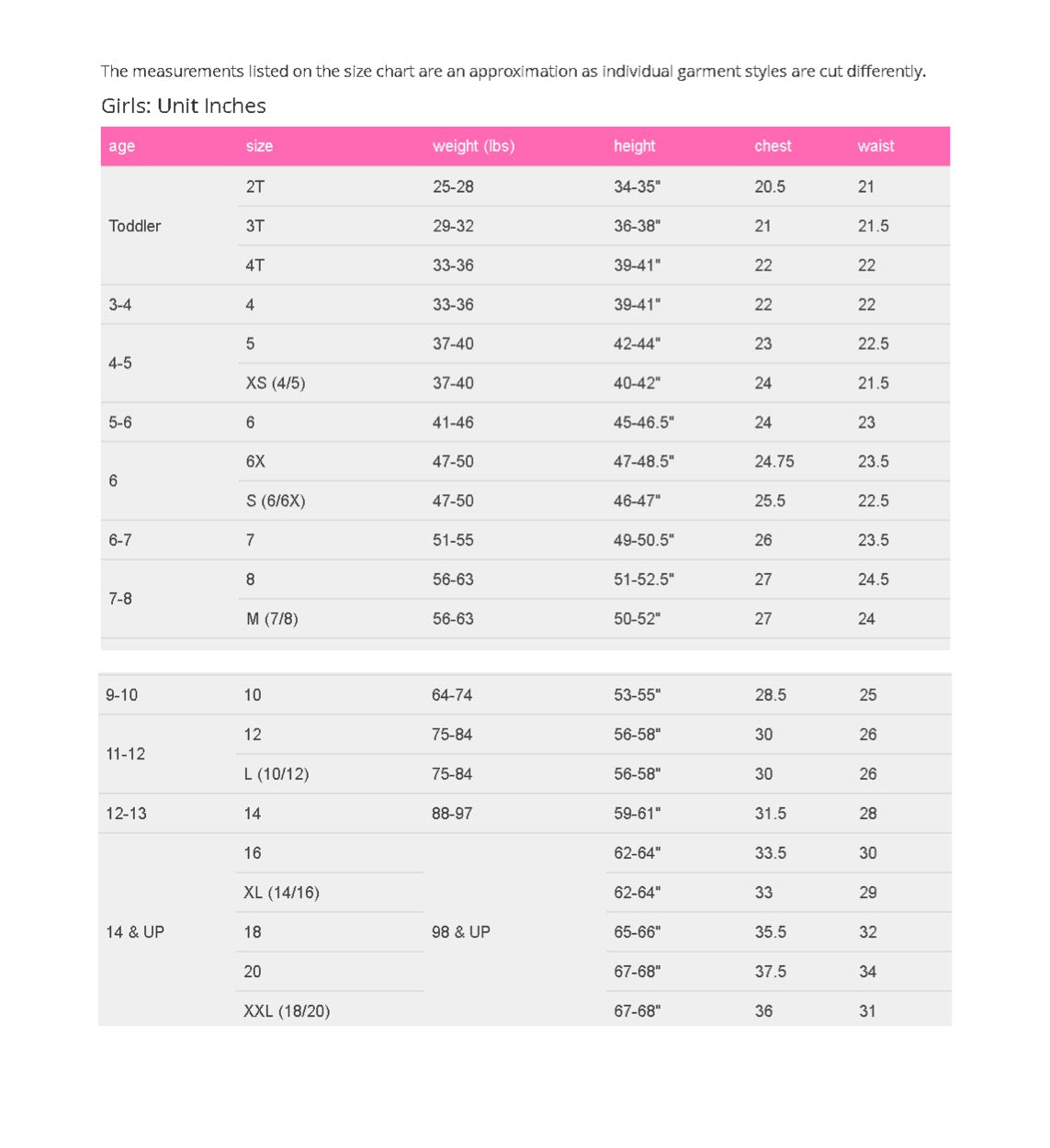Select the 'M (7/8)' size cell
Image resolution: width=1050 pixels, height=1148 pixels.
pos(331,619)
